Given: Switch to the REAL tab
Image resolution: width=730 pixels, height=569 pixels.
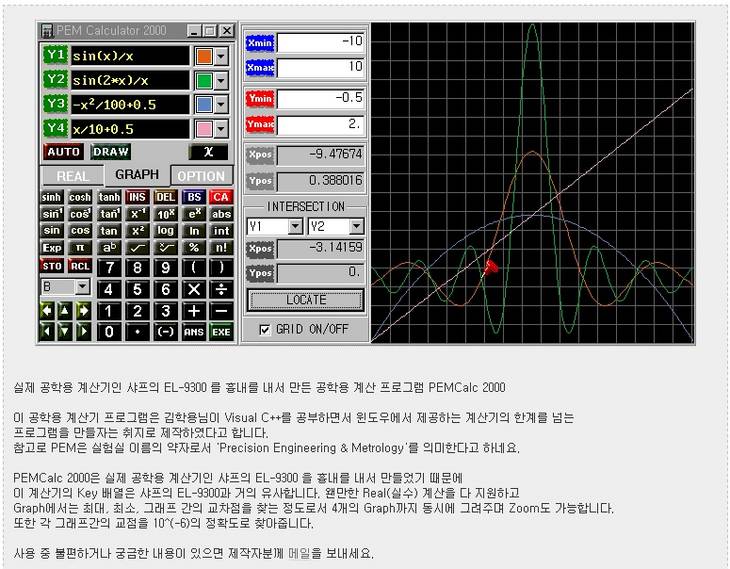Looking at the screenshot, I should click(72, 176).
